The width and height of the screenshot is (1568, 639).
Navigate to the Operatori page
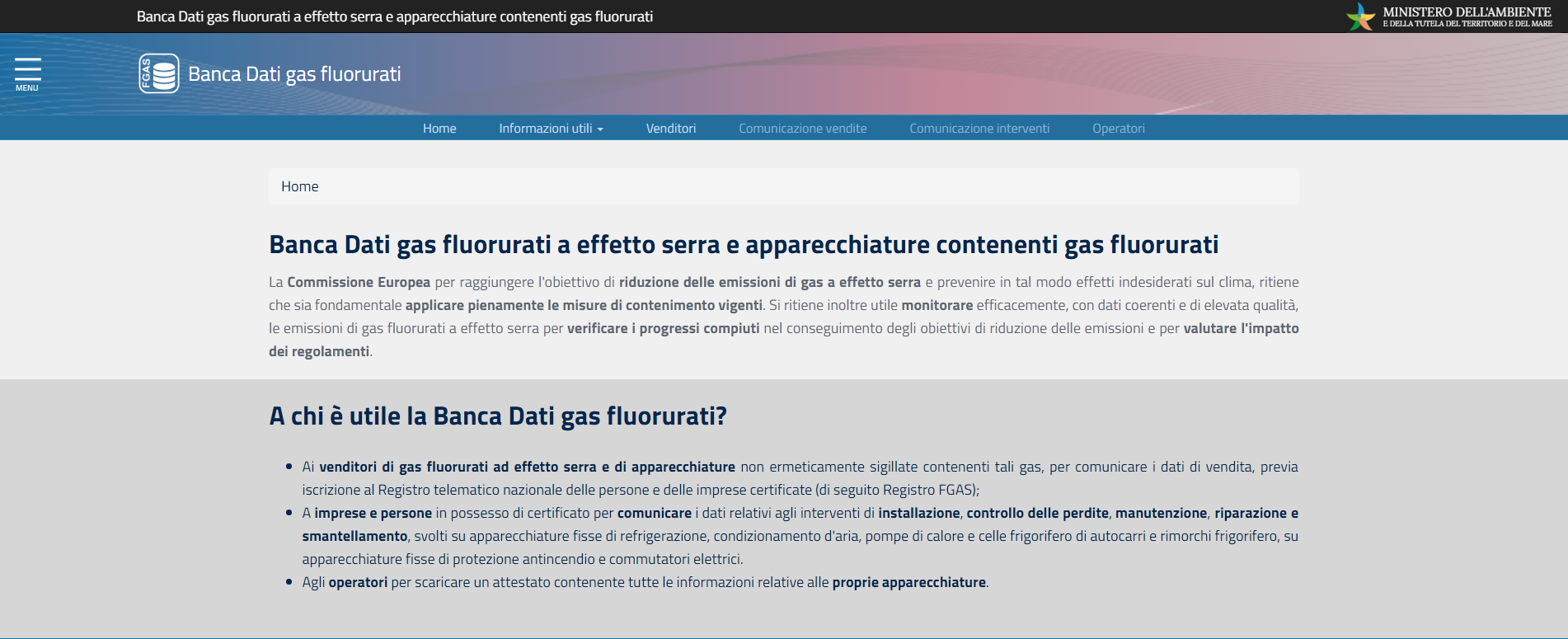click(x=1118, y=129)
